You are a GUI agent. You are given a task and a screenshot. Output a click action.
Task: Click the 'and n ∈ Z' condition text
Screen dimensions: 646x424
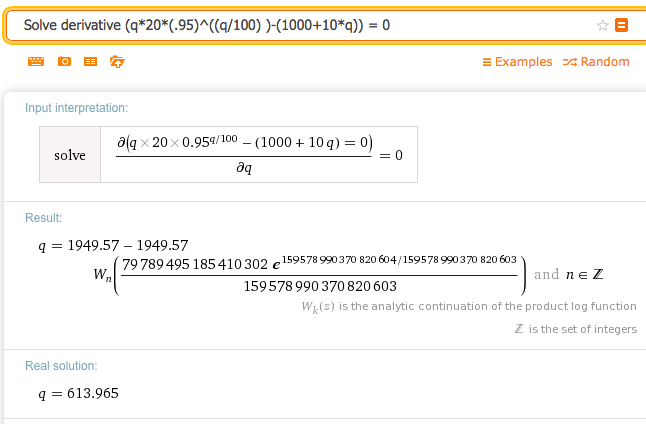point(567,274)
